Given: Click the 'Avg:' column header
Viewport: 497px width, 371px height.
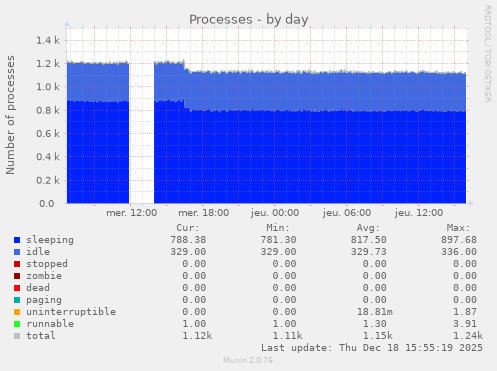Looking at the screenshot, I should point(368,228).
